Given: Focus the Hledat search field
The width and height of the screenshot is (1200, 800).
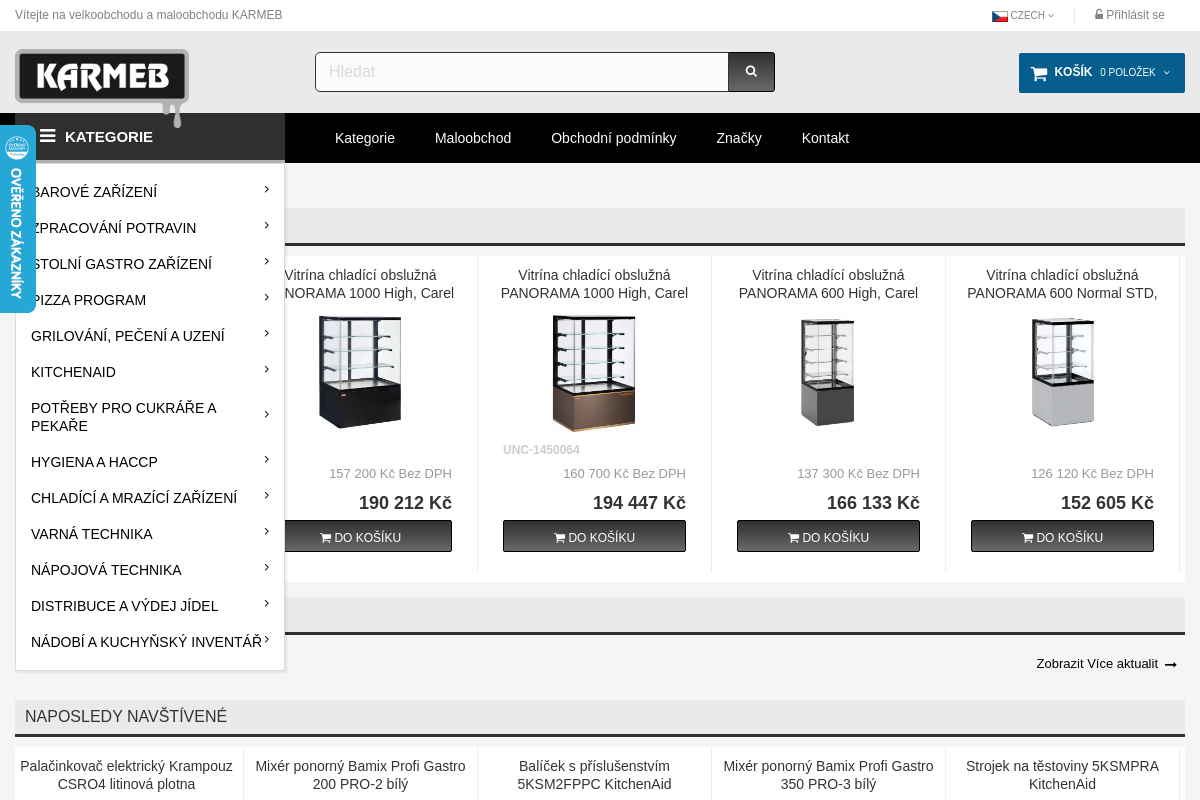Looking at the screenshot, I should pyautogui.click(x=522, y=72).
